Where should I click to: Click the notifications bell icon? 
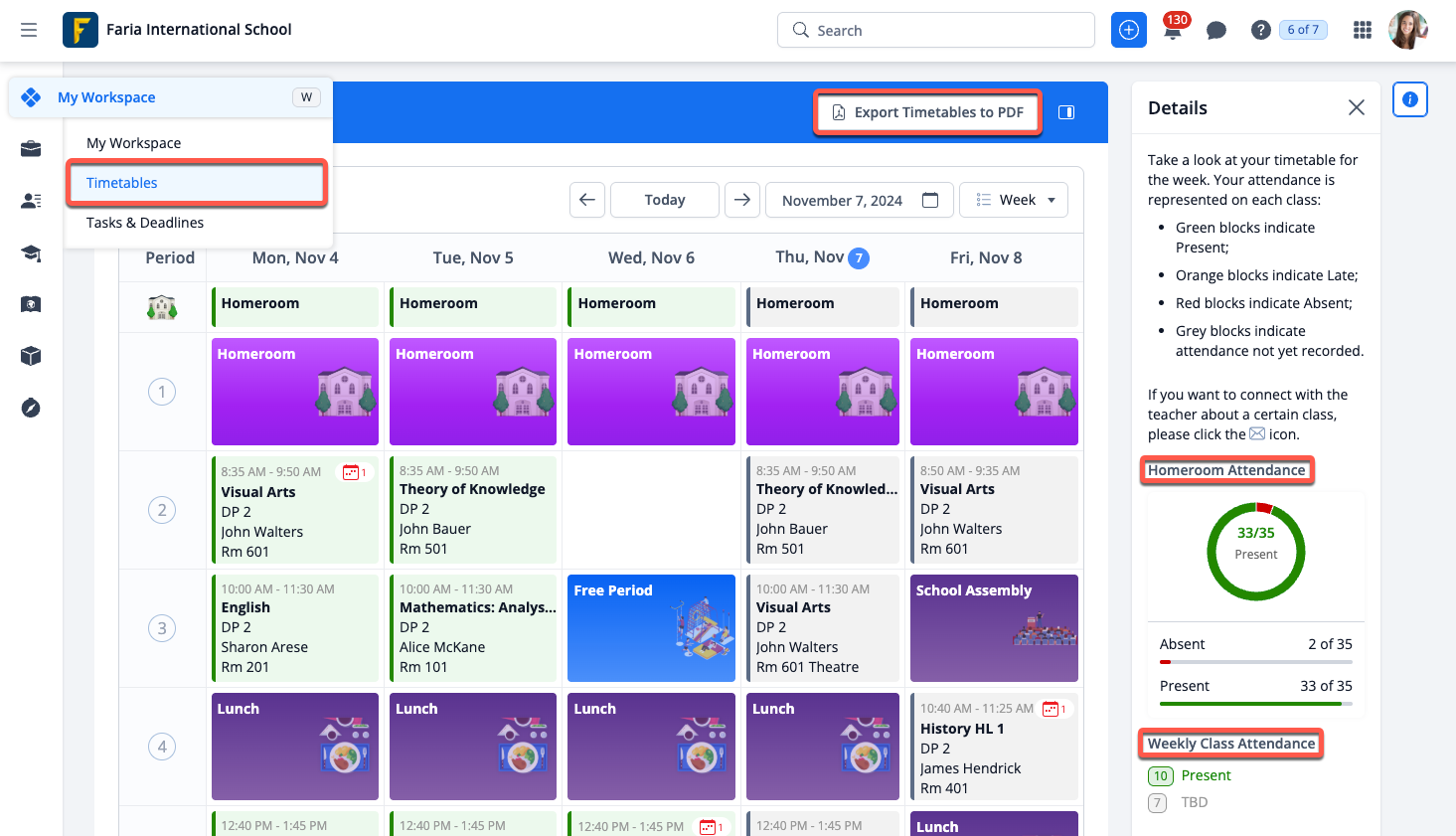pos(1173,31)
